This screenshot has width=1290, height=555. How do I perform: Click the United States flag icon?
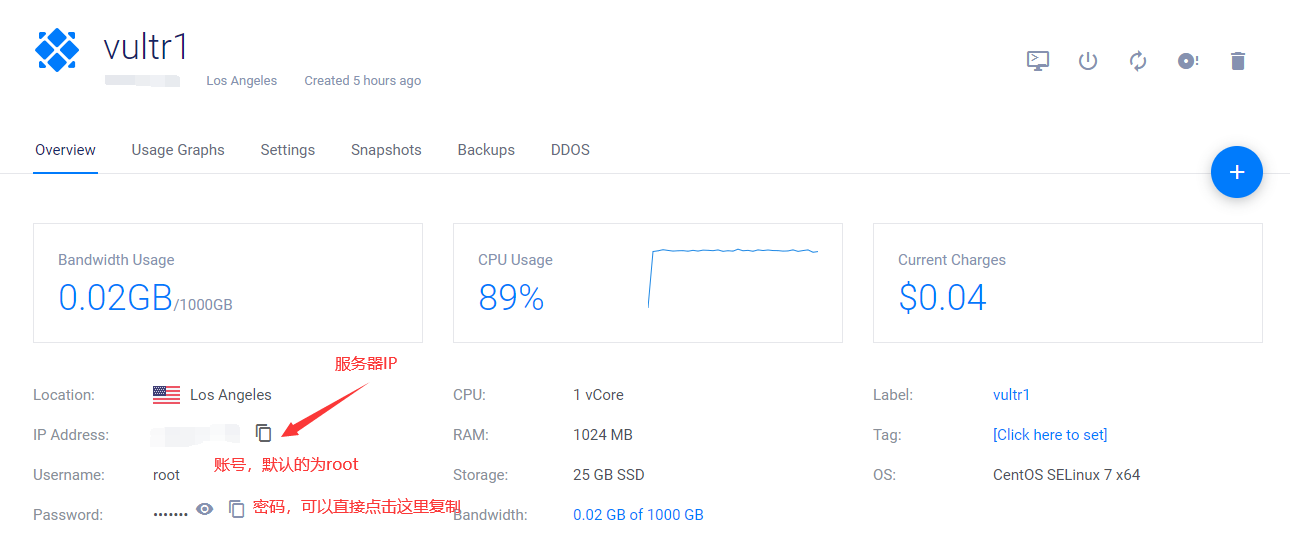pos(166,395)
